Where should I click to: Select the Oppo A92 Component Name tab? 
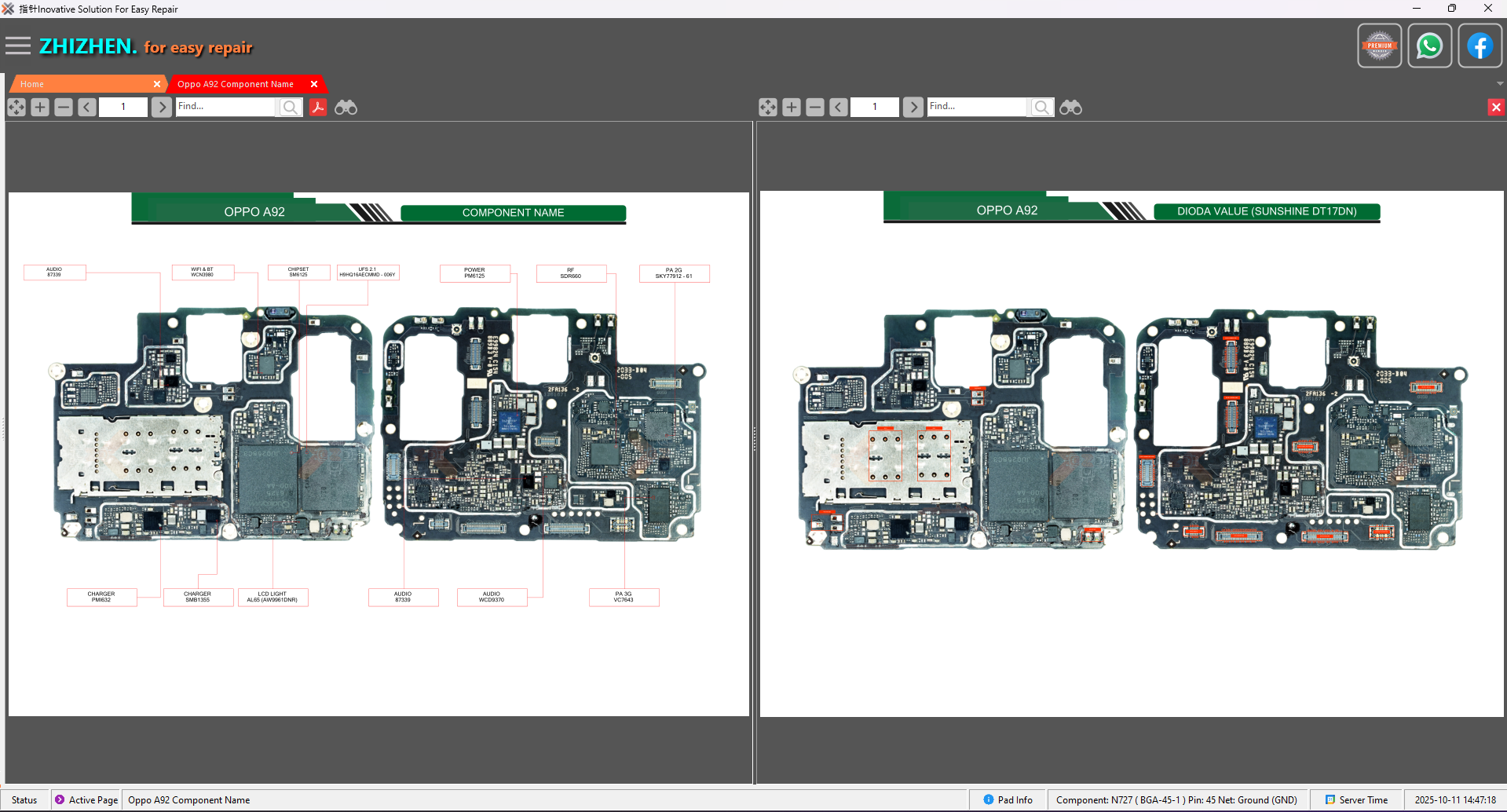point(236,84)
